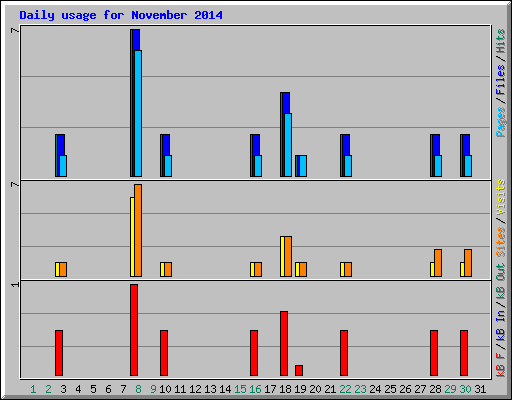Select day label 16 on the x-axis
The image size is (512, 400).
click(255, 389)
